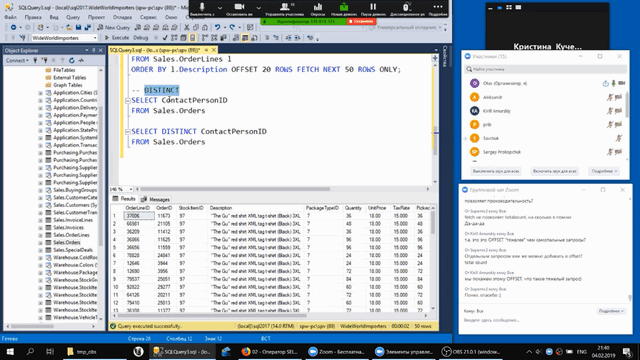
Task: Click Zoom new share green icon
Action: (344, 8)
